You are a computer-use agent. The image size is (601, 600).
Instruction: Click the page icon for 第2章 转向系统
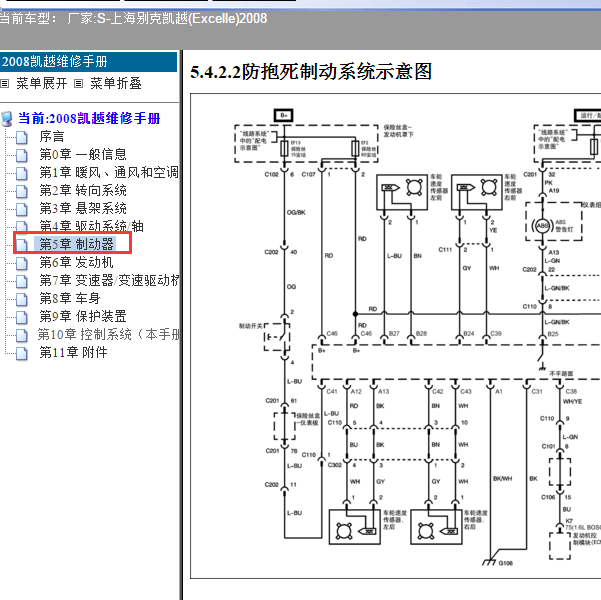coord(21,191)
